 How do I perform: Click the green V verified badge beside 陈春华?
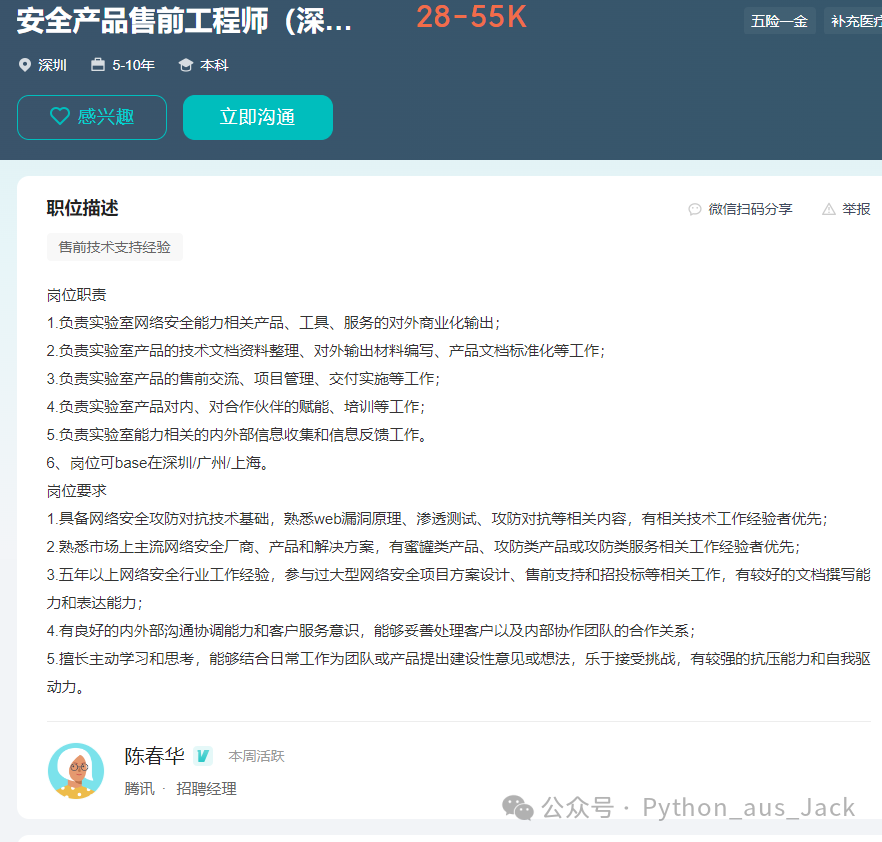click(x=202, y=757)
